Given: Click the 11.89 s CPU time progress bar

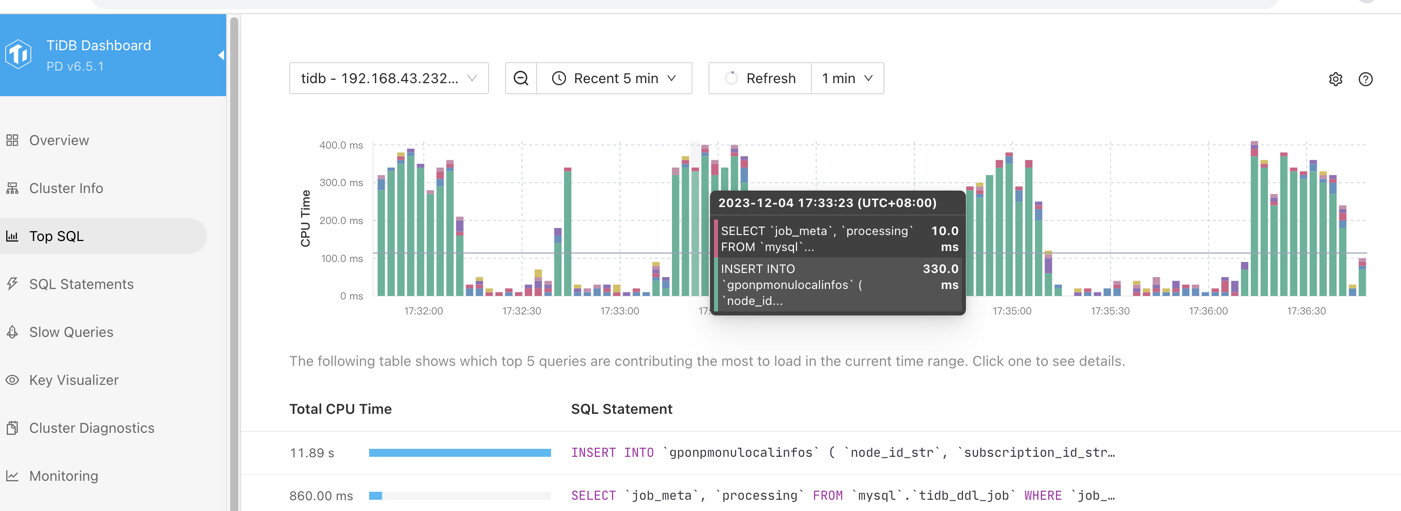Looking at the screenshot, I should 459,453.
